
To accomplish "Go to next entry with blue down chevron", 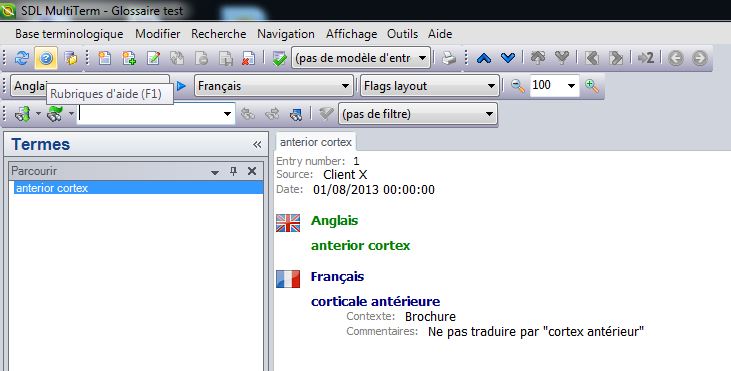I will coord(508,58).
